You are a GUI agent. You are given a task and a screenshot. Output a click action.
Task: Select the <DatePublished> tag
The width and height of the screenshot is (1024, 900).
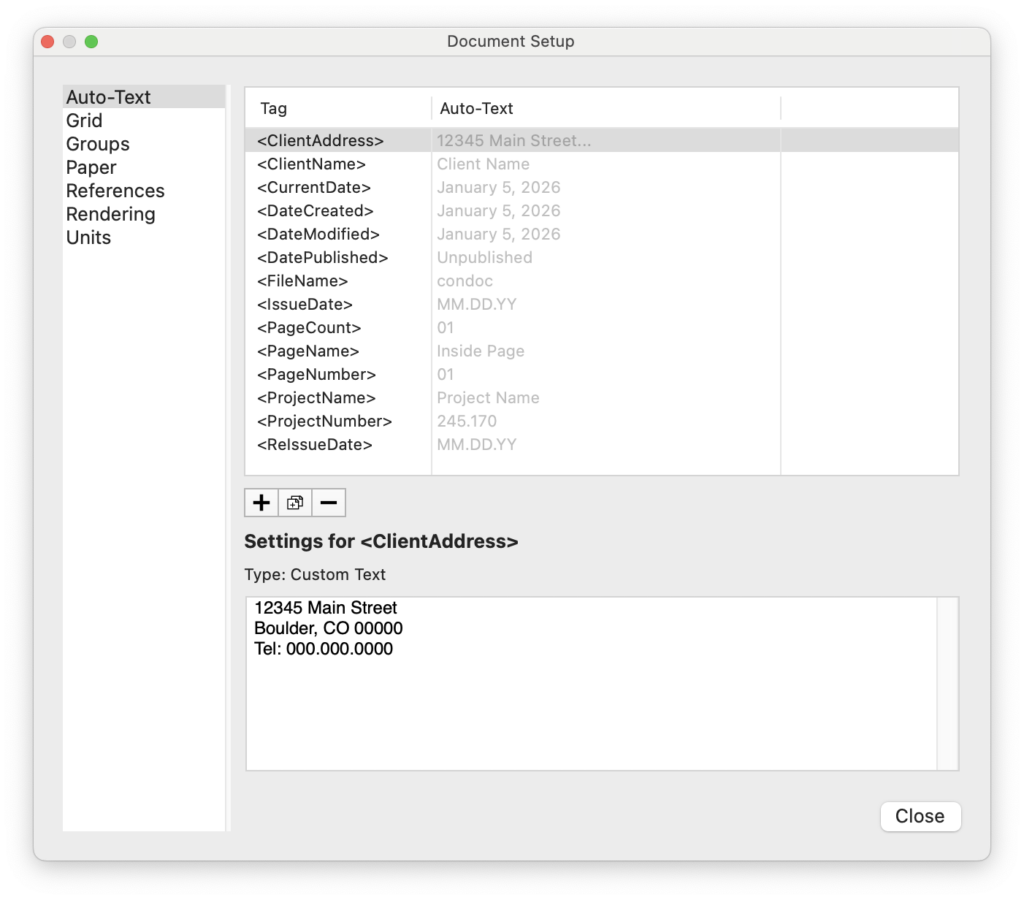click(x=322, y=258)
